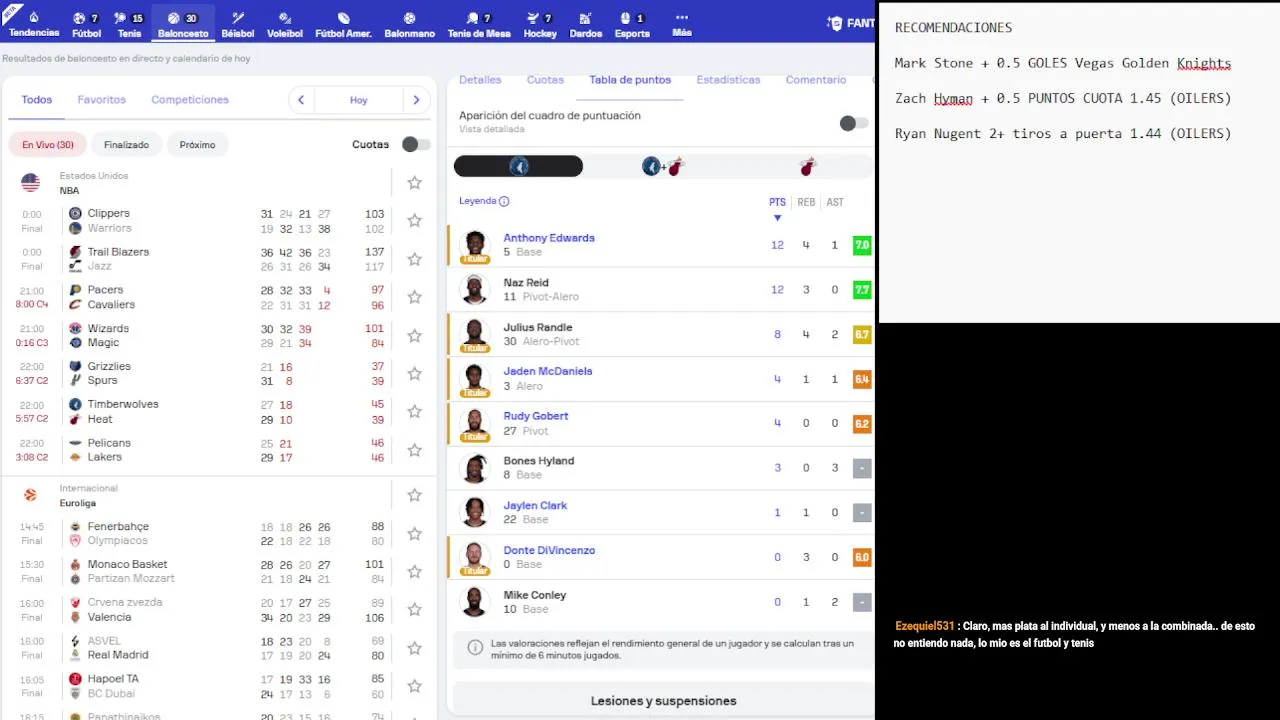
Task: Open Rudy Gobert player profile
Action: (536, 416)
